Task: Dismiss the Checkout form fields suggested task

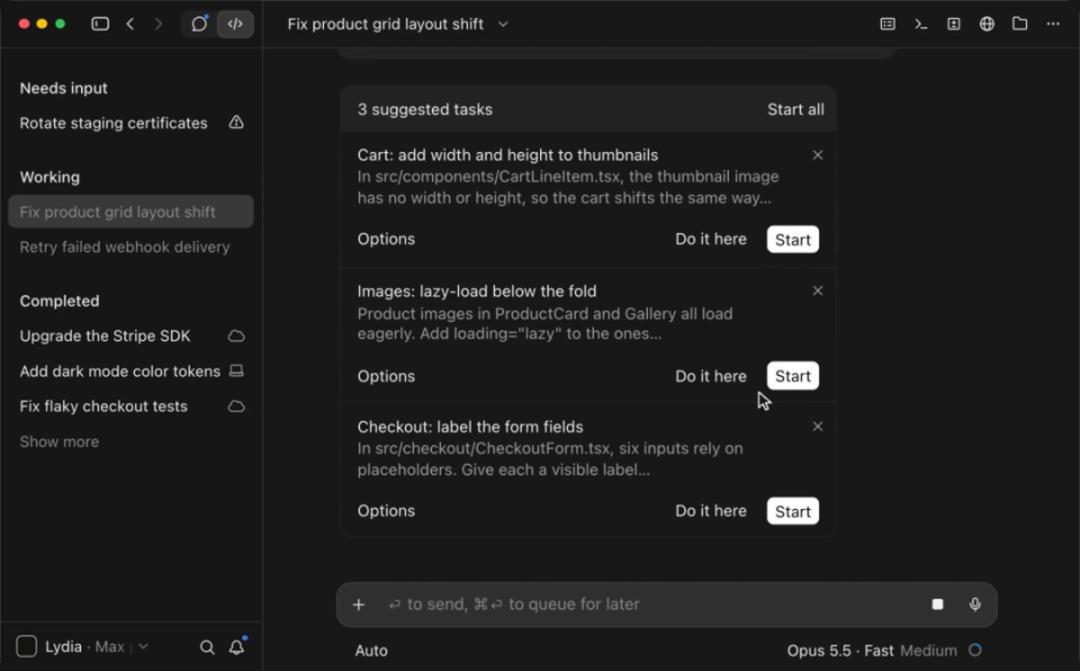Action: 818,426
